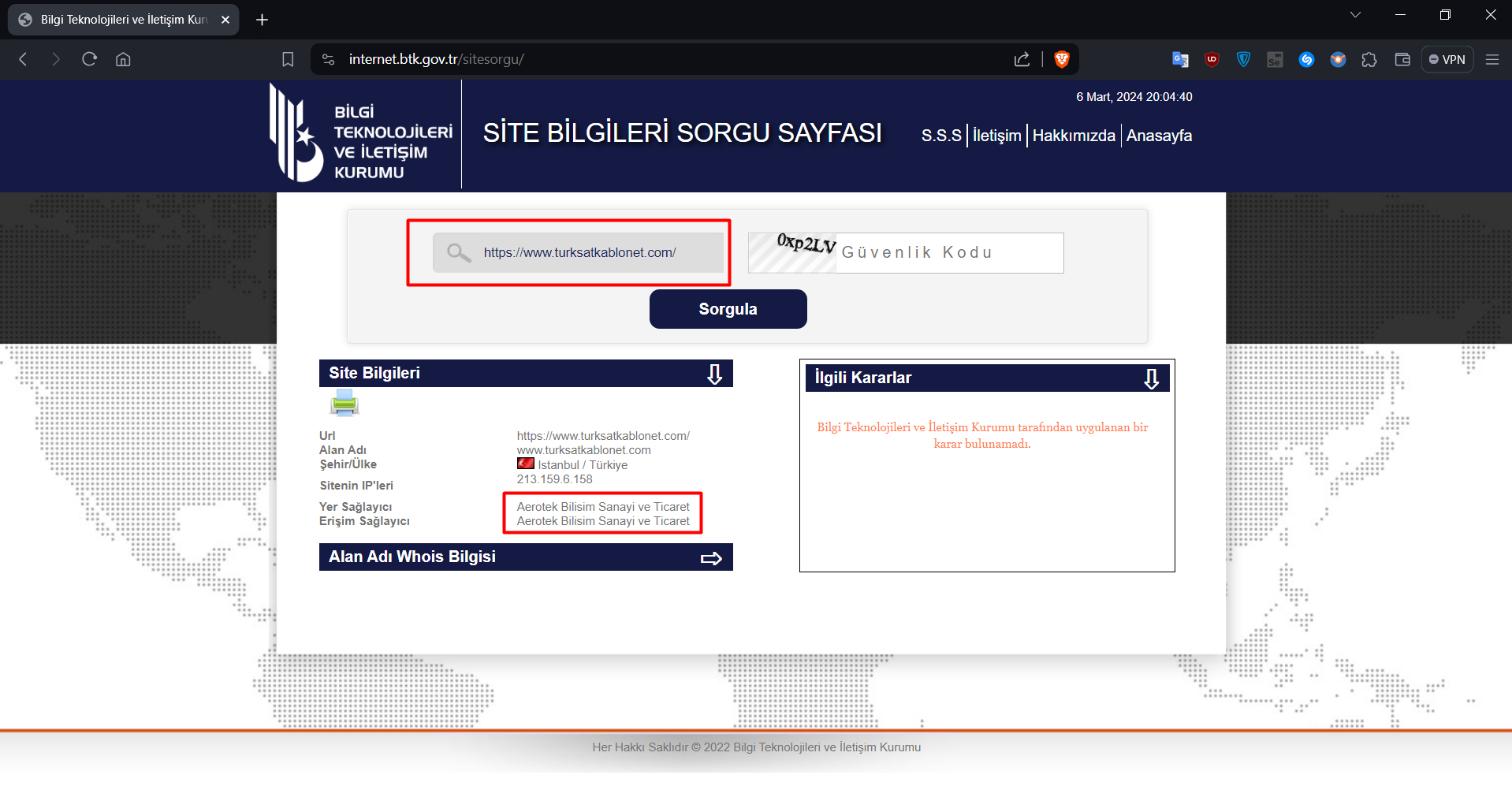The image size is (1512, 812).
Task: Open the uBlock Origin extension
Action: (1212, 59)
